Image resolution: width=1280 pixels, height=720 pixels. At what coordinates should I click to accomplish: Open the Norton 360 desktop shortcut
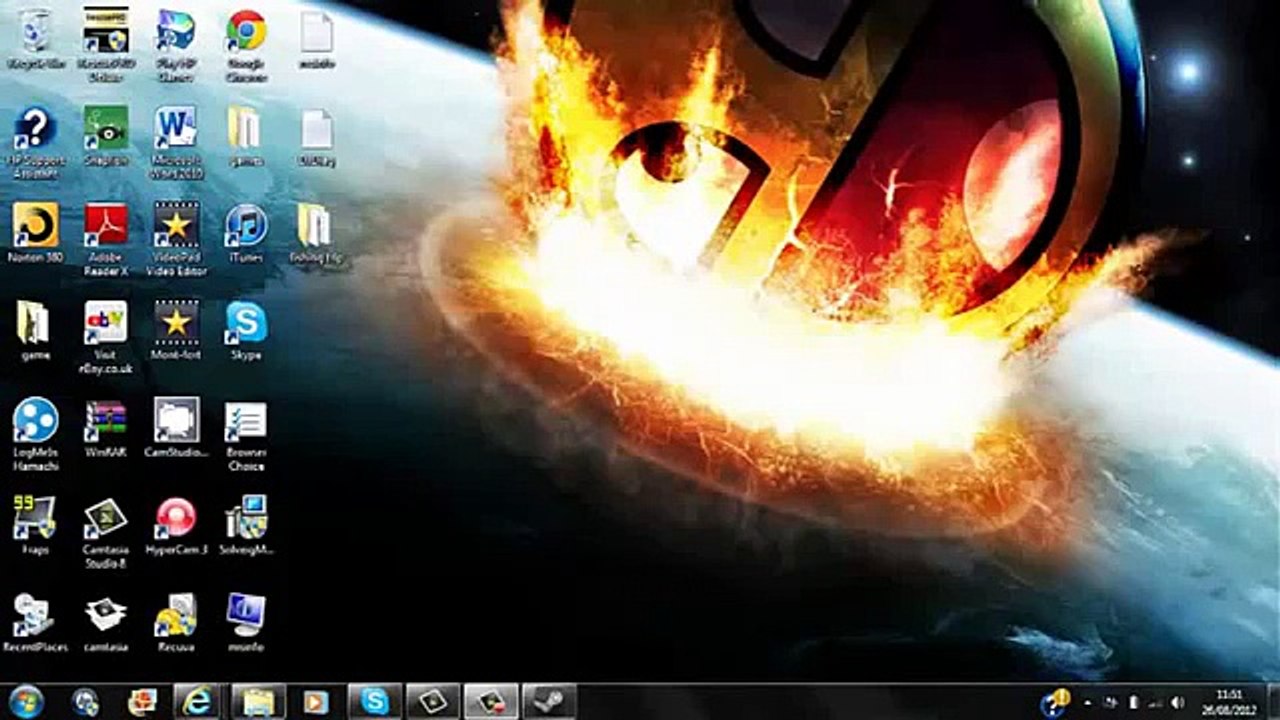(35, 233)
